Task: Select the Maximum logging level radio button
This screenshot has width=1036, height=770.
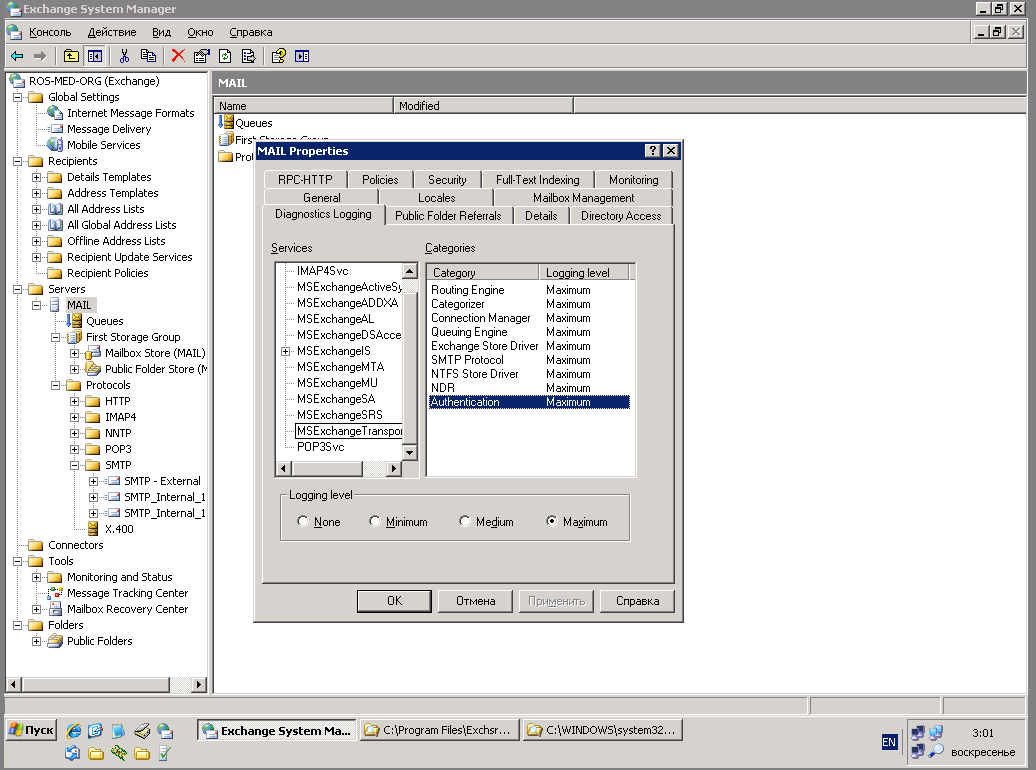Action: click(552, 521)
